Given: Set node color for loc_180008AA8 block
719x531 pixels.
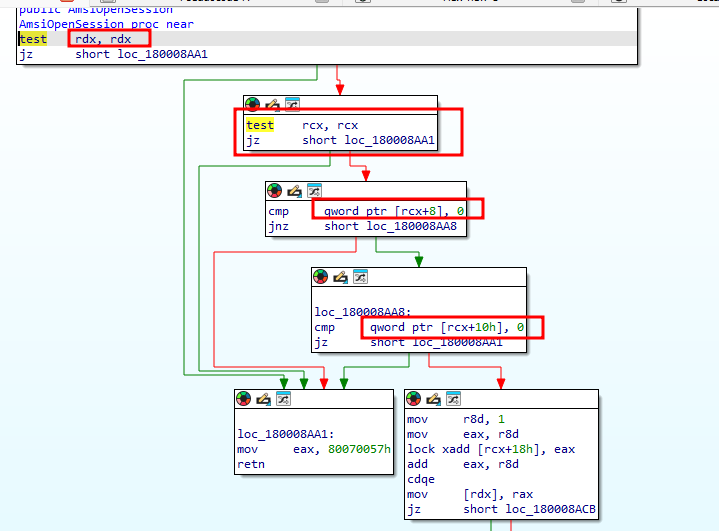Looking at the screenshot, I should [x=321, y=276].
